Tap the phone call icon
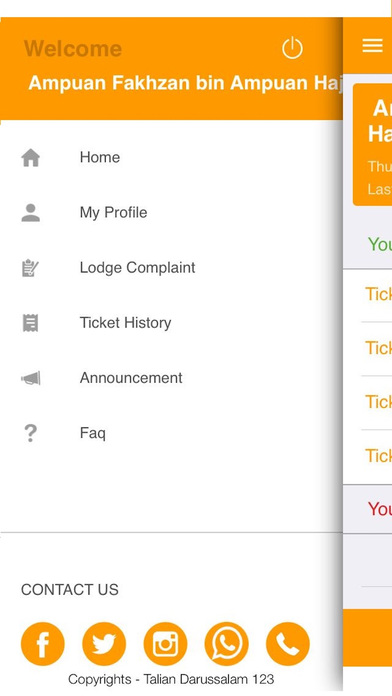This screenshot has height=696, width=392. (x=288, y=644)
